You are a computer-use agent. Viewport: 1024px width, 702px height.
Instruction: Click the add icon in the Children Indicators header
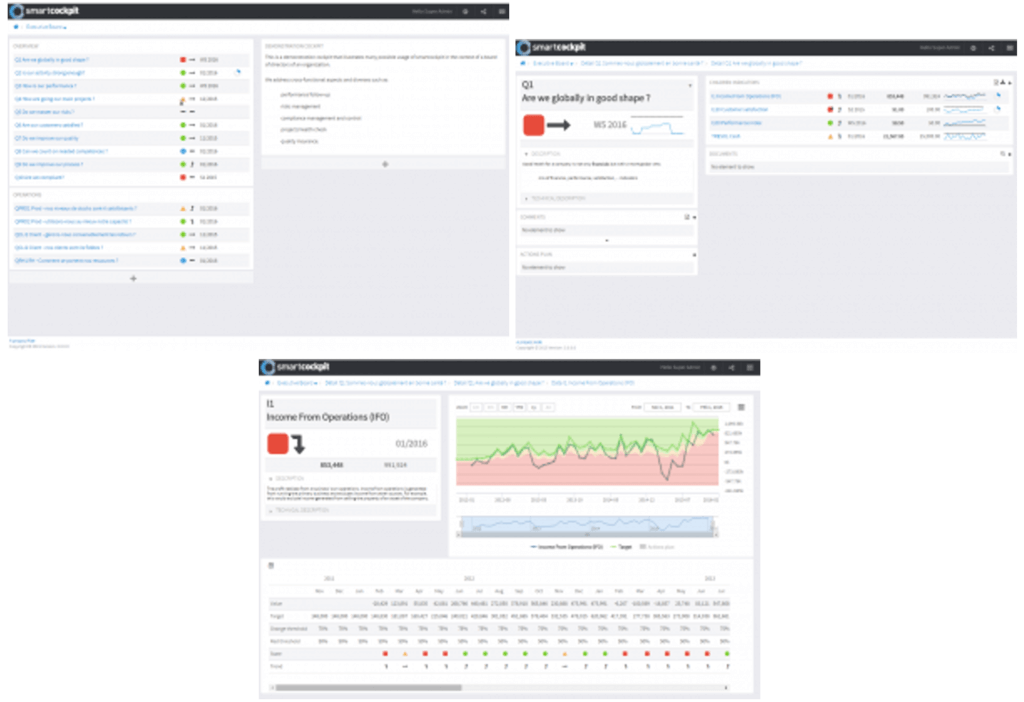pyautogui.click(x=1003, y=82)
